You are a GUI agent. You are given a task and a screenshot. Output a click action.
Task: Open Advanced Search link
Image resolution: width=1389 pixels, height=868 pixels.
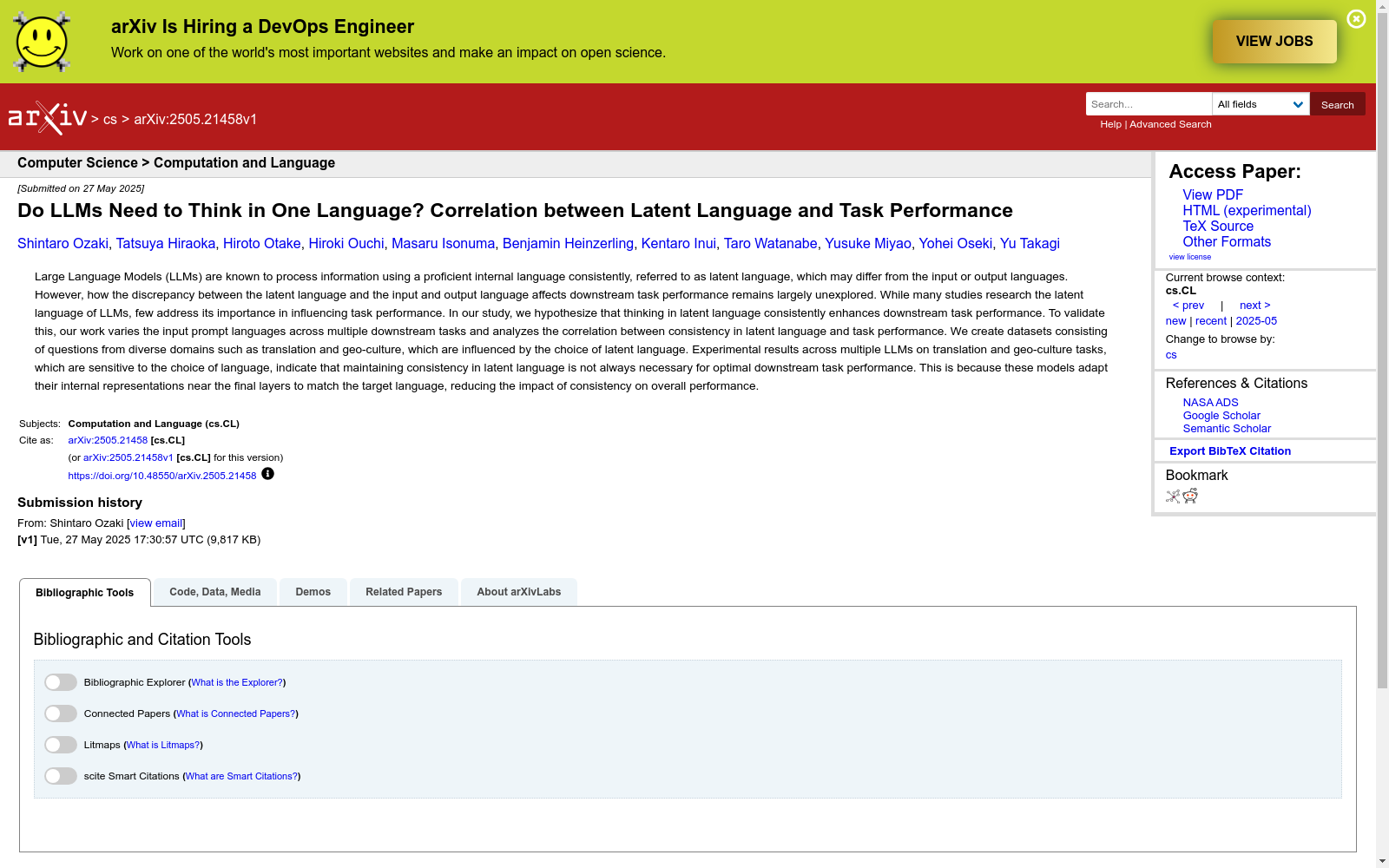tap(1170, 124)
